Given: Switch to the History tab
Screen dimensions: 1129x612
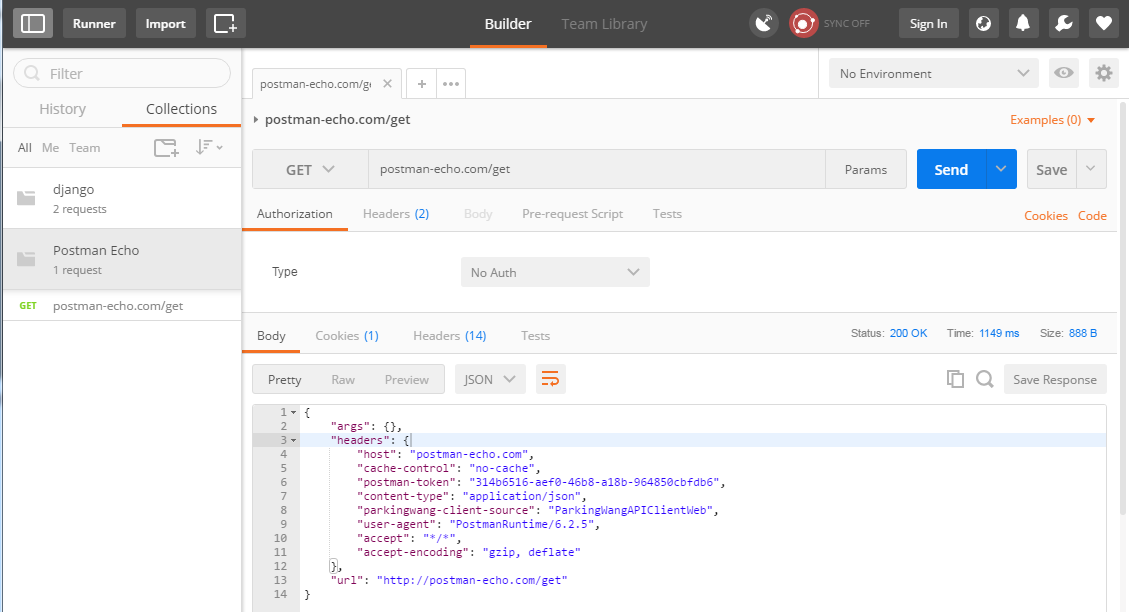Looking at the screenshot, I should click(63, 109).
